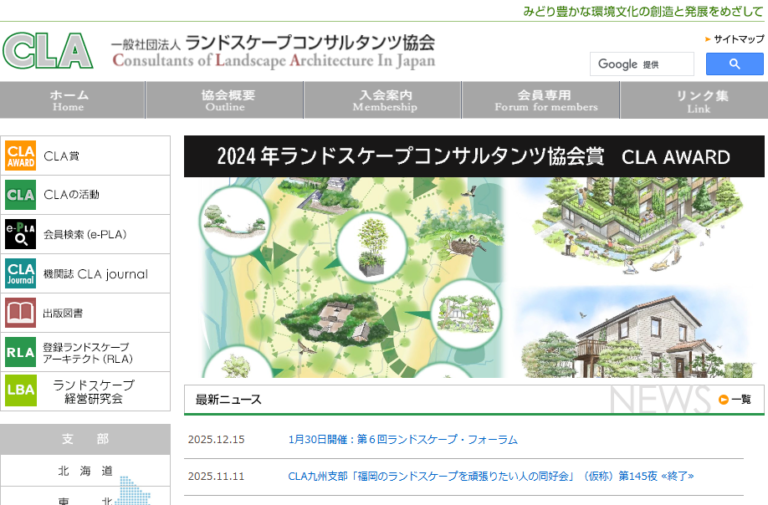Read the 第6回ランドスケープ・フォーラム news item
This screenshot has height=505, width=768.
pos(402,439)
